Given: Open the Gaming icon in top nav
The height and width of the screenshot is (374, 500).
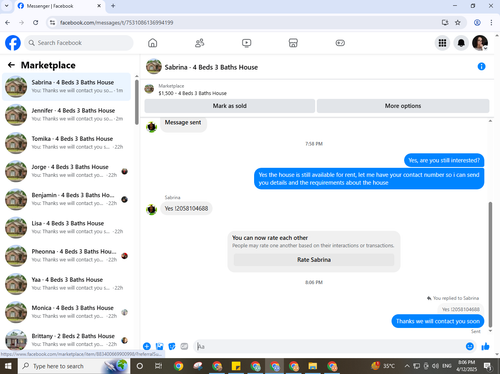Looking at the screenshot, I should 340,43.
